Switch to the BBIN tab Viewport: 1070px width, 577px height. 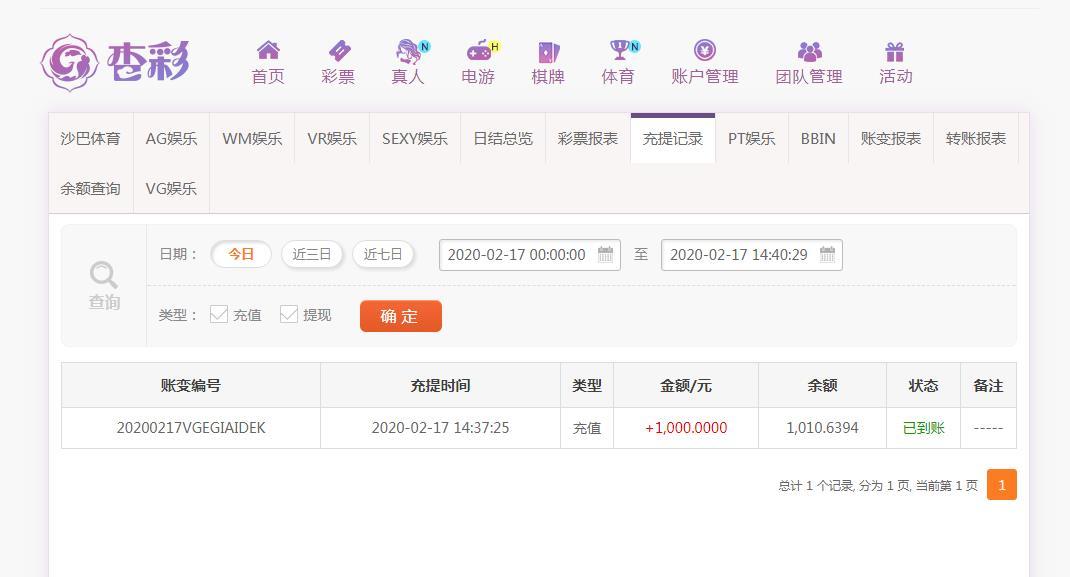[x=818, y=138]
